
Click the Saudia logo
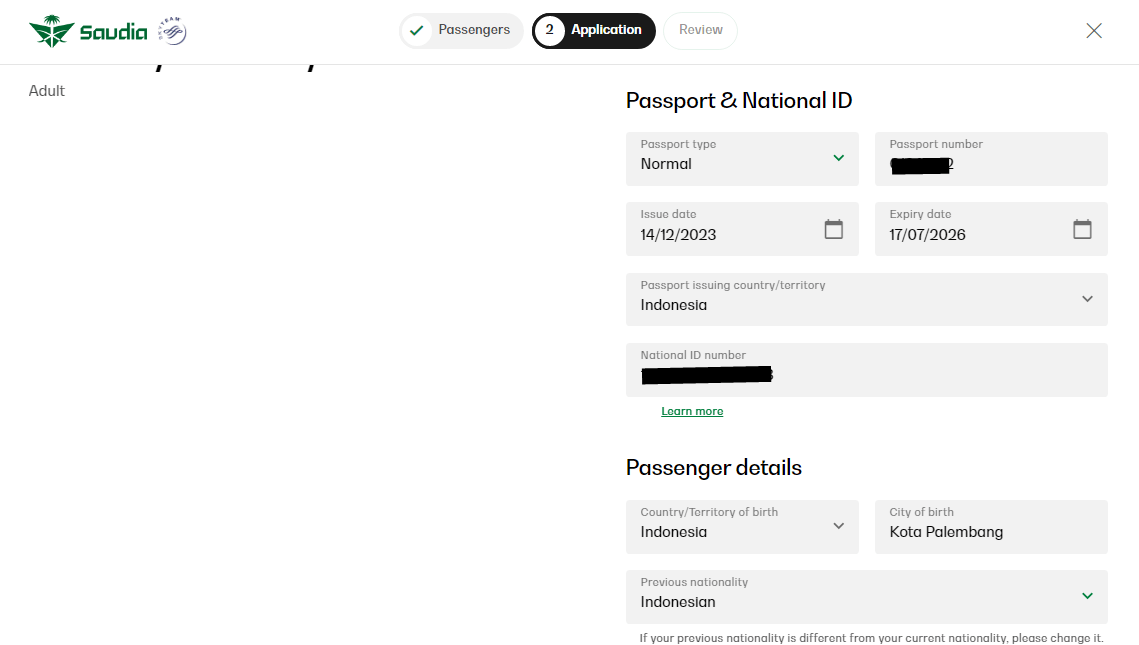click(x=88, y=32)
